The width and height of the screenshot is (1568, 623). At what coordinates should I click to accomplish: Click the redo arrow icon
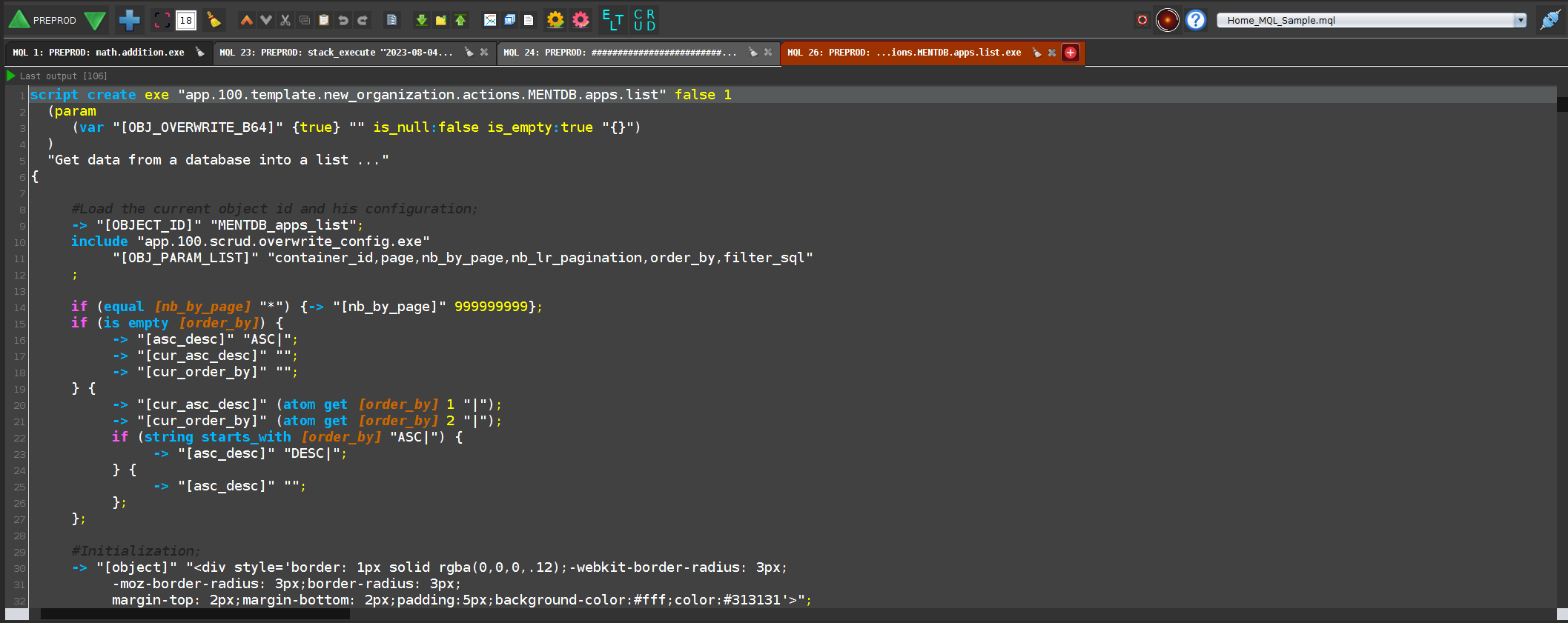363,20
